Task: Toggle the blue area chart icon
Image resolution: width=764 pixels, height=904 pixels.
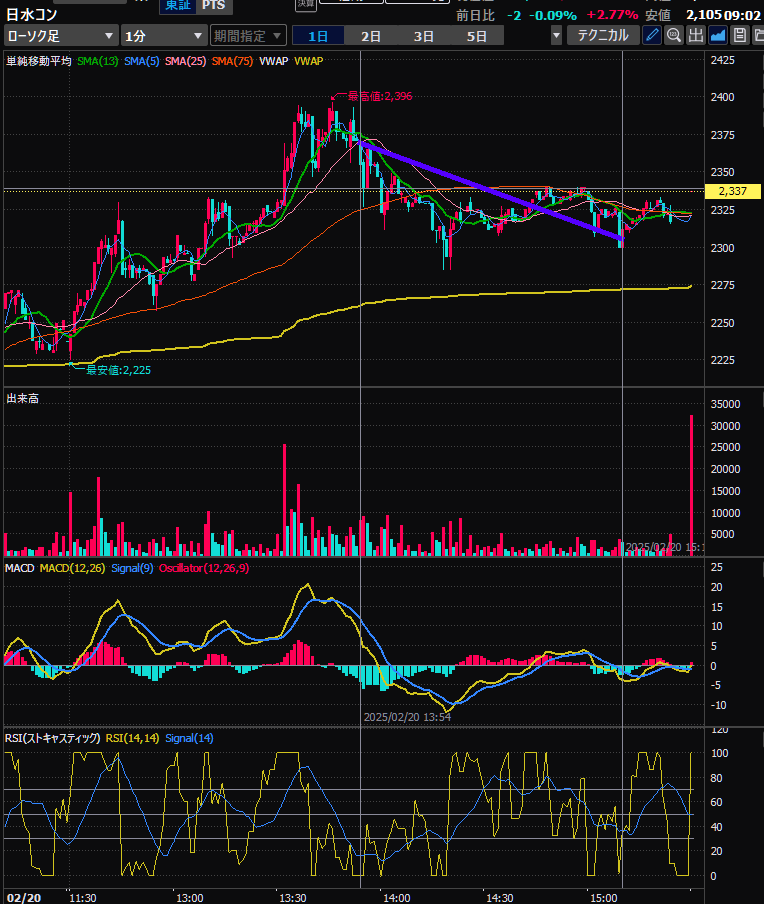Action: [718, 35]
